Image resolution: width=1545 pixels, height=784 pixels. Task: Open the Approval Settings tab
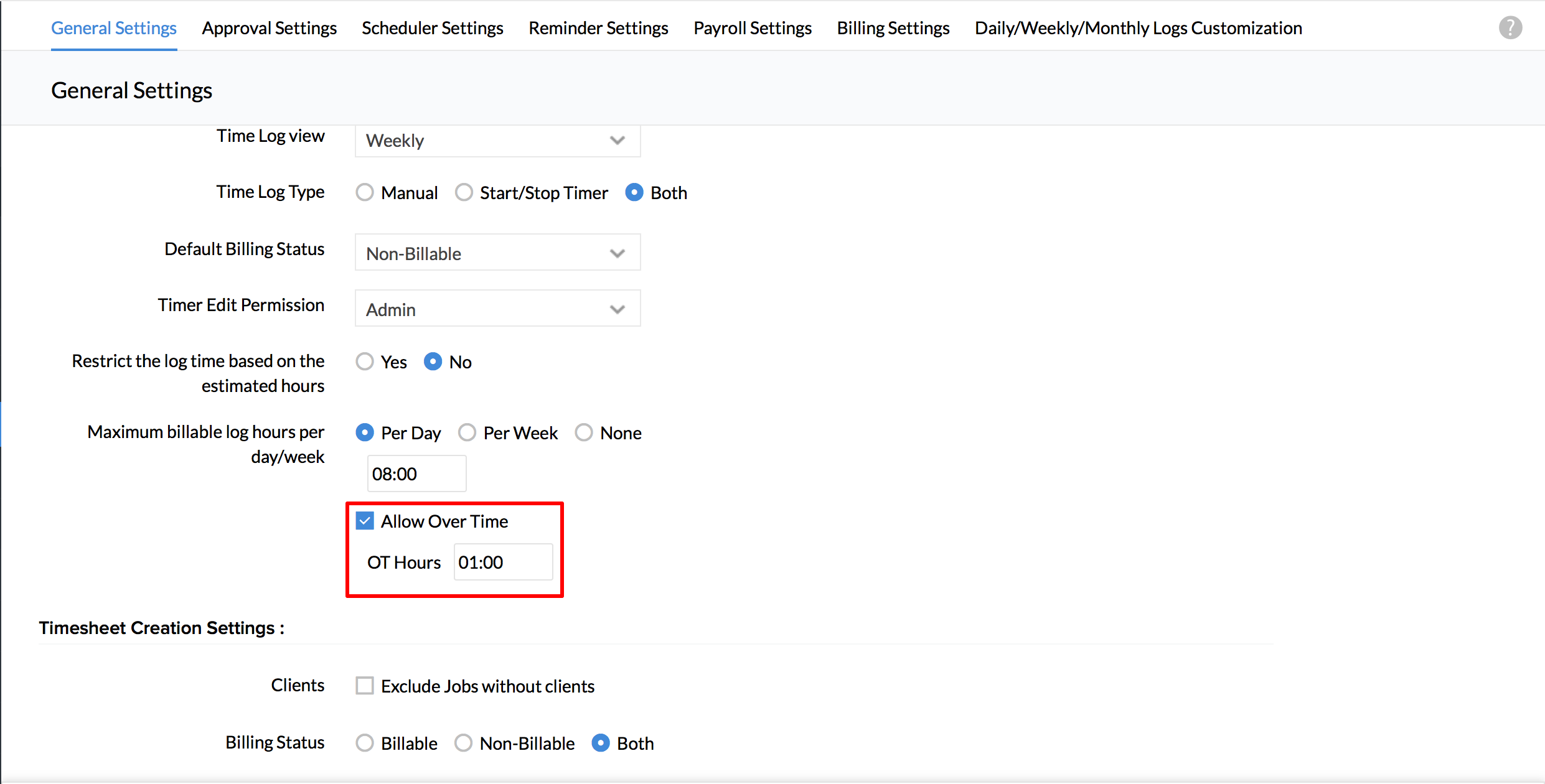point(269,28)
